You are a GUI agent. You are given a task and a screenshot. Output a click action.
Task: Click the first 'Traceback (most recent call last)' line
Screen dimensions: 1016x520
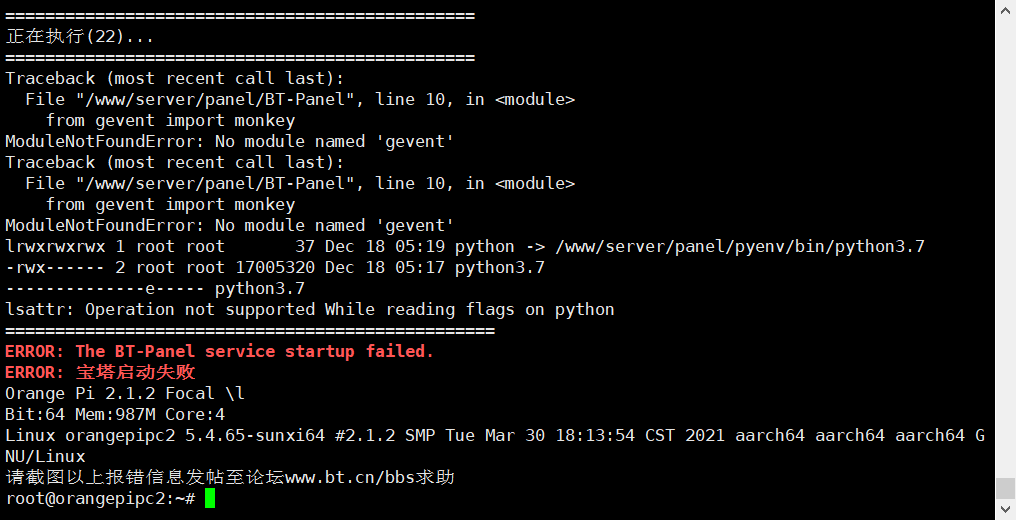point(175,78)
